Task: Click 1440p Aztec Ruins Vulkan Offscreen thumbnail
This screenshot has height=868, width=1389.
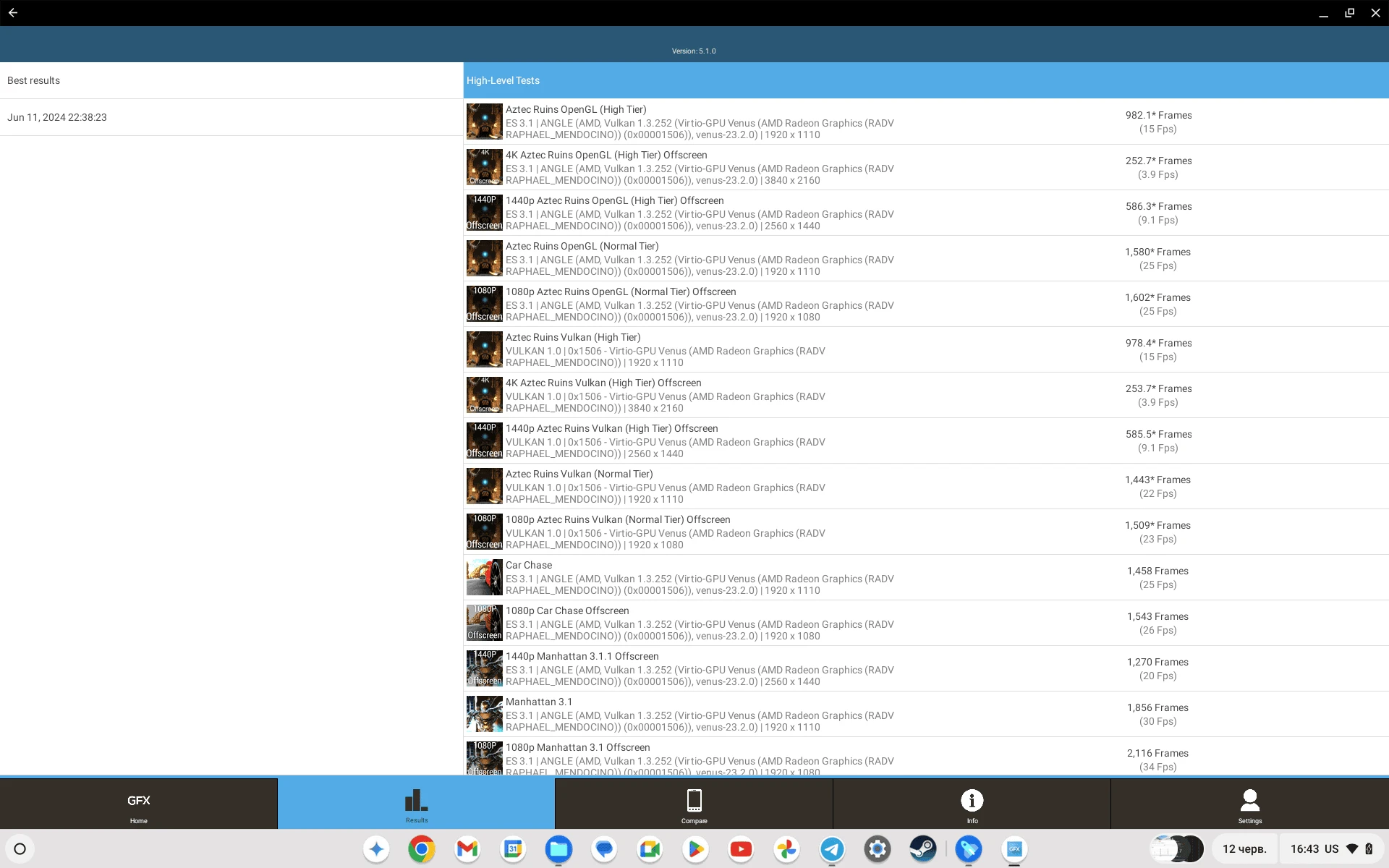Action: click(484, 441)
